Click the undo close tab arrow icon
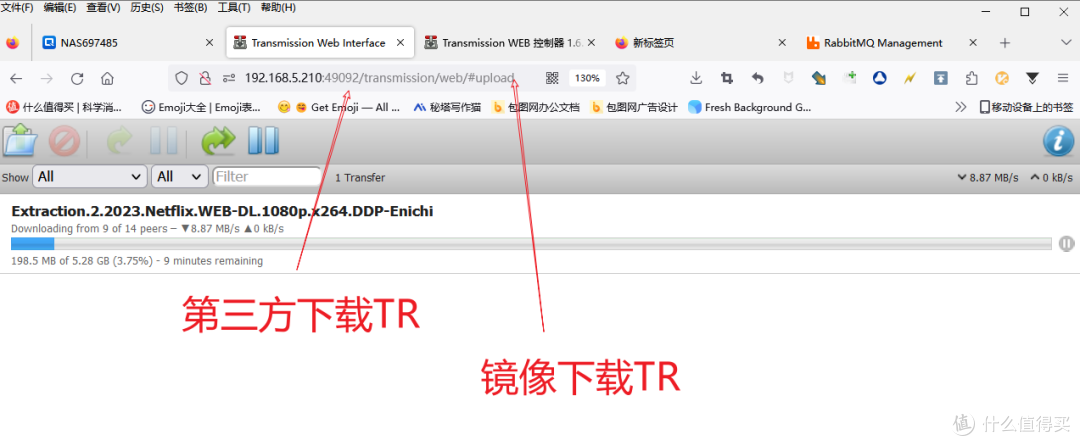Image resolution: width=1080 pixels, height=446 pixels. tap(758, 78)
